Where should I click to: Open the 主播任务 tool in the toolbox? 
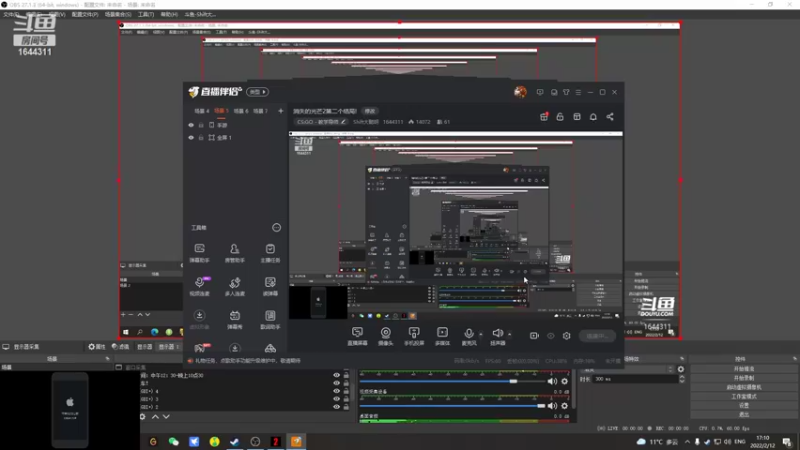point(270,253)
